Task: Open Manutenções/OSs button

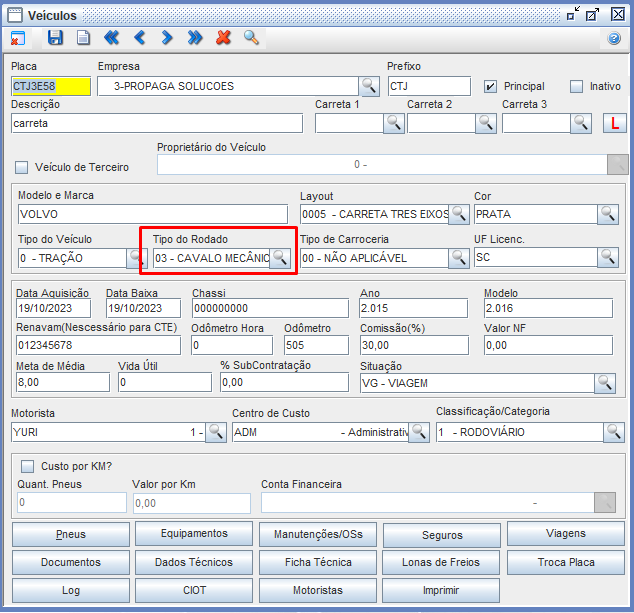Action: [x=318, y=534]
